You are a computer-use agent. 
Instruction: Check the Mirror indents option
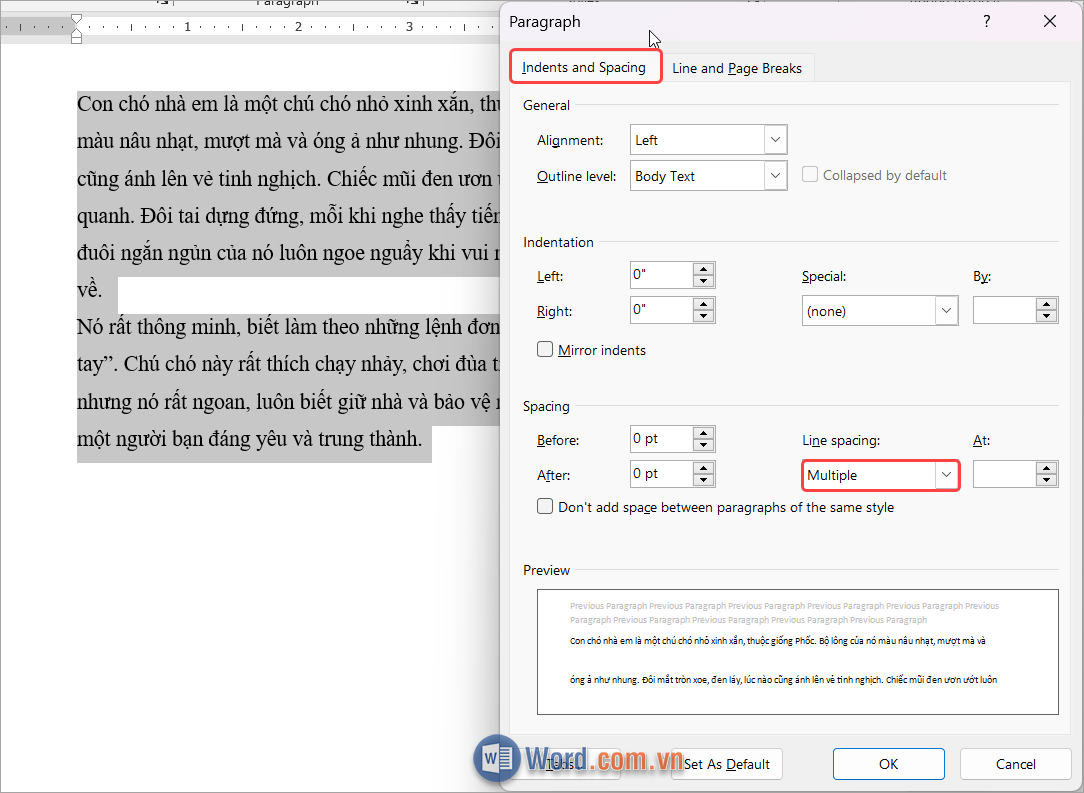tap(545, 349)
